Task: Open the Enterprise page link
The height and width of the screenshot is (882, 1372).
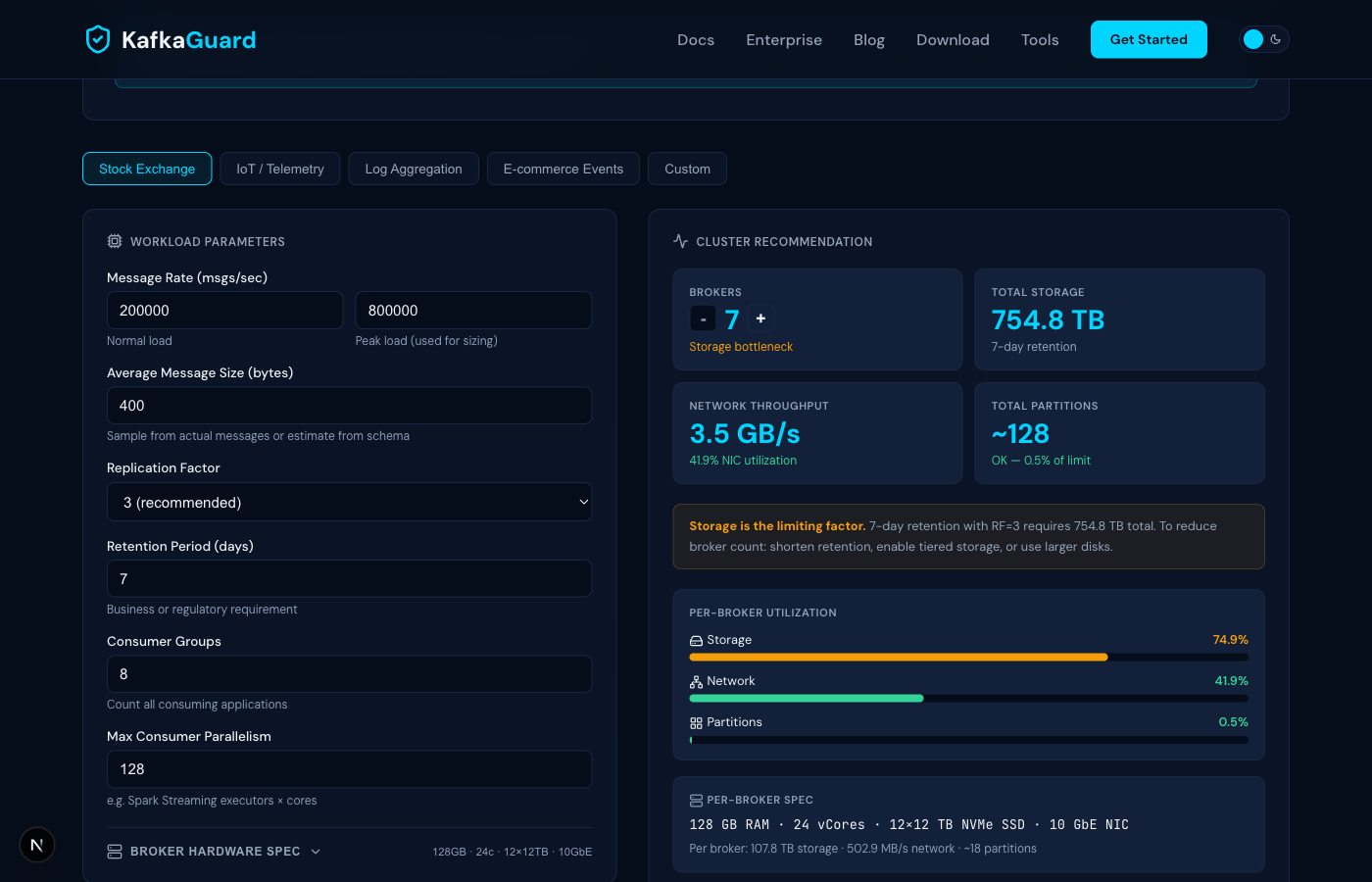Action: [784, 39]
